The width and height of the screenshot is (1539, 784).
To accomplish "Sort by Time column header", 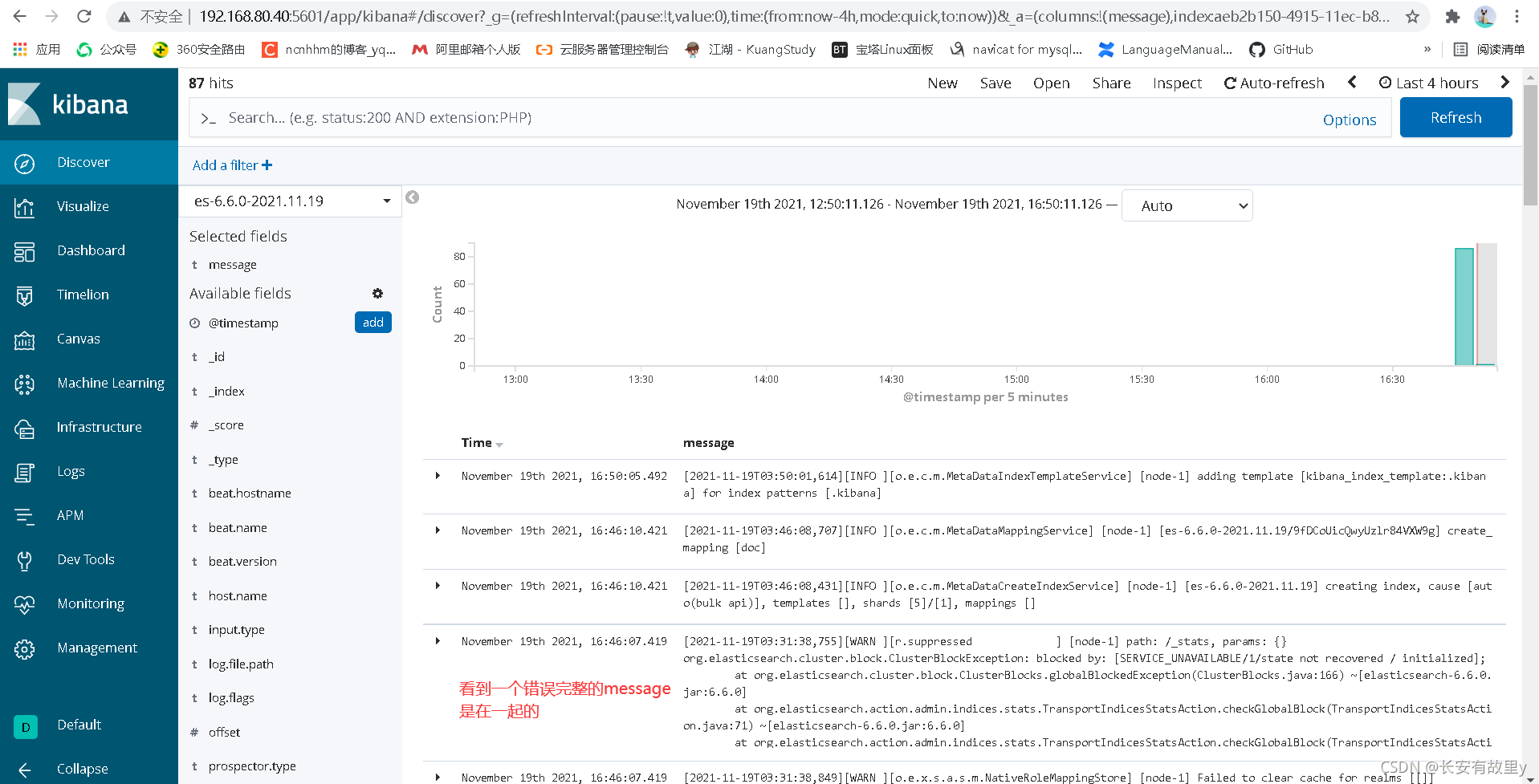I will [482, 443].
